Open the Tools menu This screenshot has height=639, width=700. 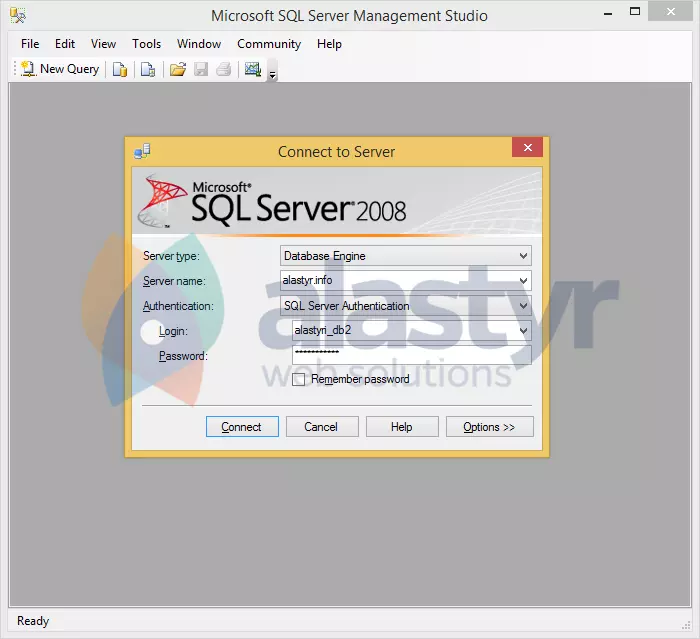(146, 44)
